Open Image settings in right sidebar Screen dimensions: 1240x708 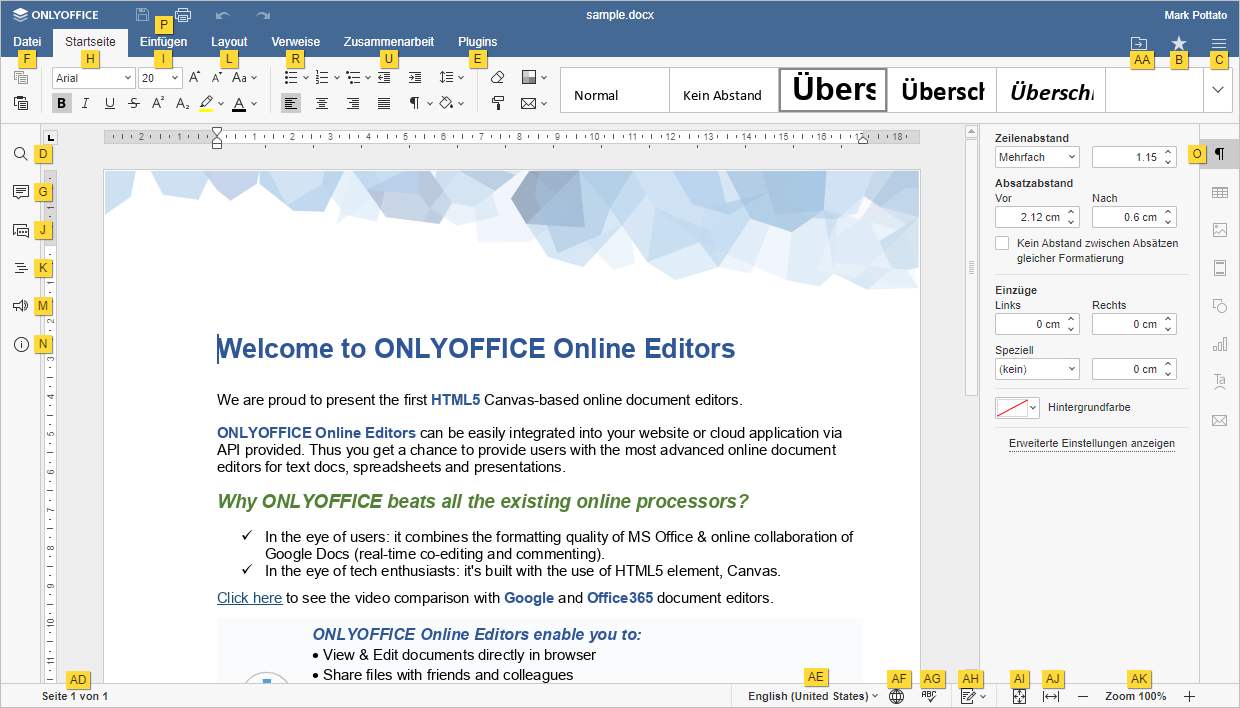click(x=1219, y=230)
